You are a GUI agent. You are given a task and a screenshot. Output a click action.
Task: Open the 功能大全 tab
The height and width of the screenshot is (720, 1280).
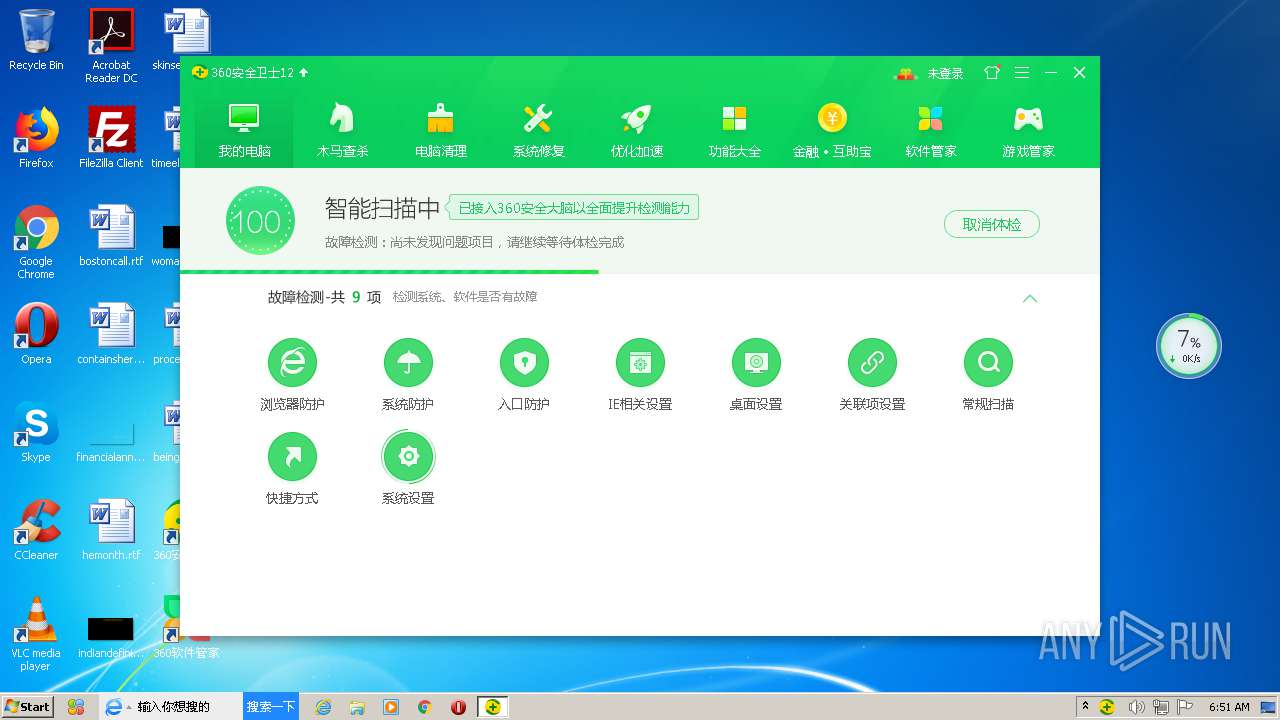(734, 130)
